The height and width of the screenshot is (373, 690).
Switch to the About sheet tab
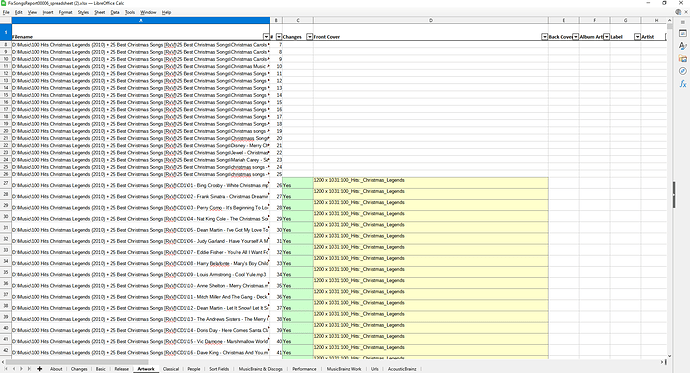tap(56, 369)
